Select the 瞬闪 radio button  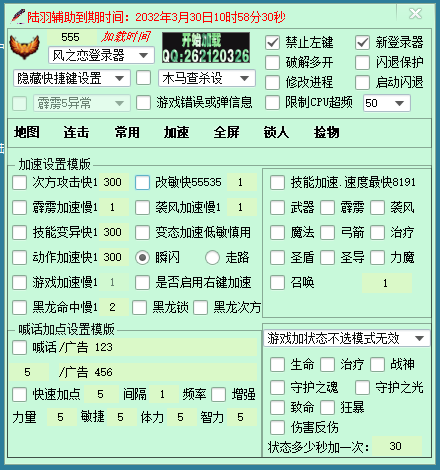click(x=142, y=257)
